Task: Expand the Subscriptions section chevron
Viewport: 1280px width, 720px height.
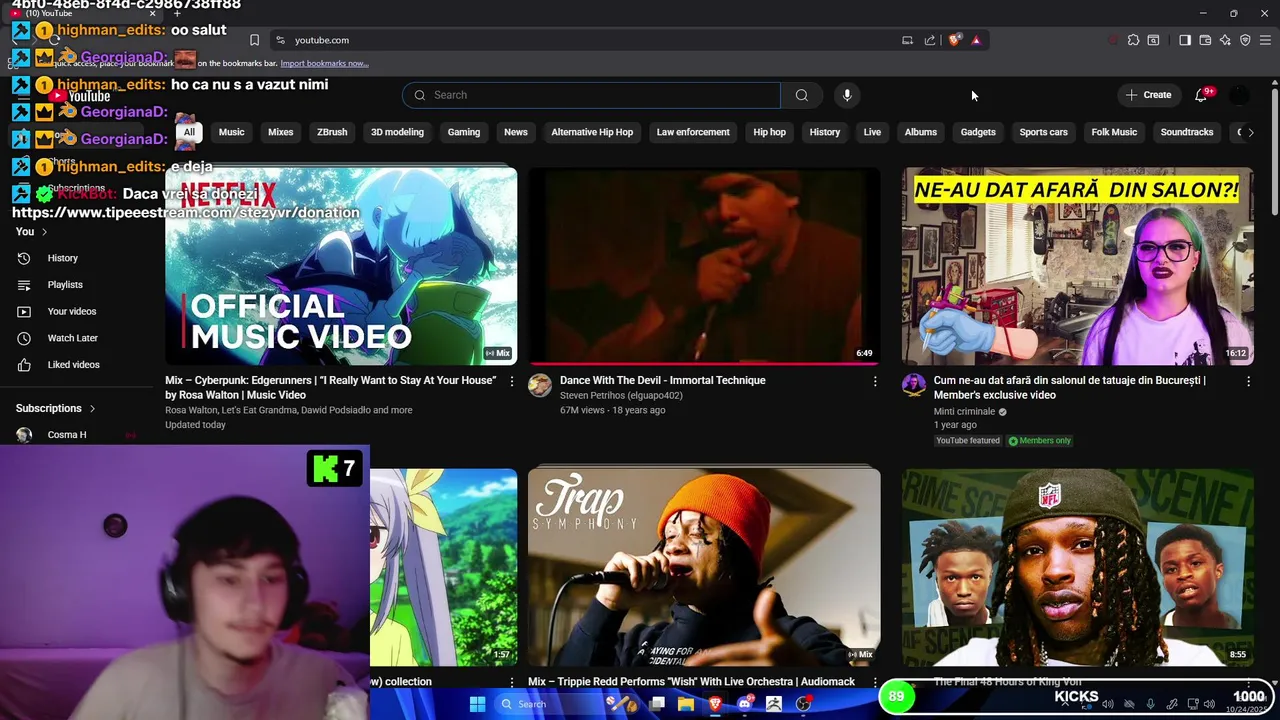Action: (x=92, y=409)
